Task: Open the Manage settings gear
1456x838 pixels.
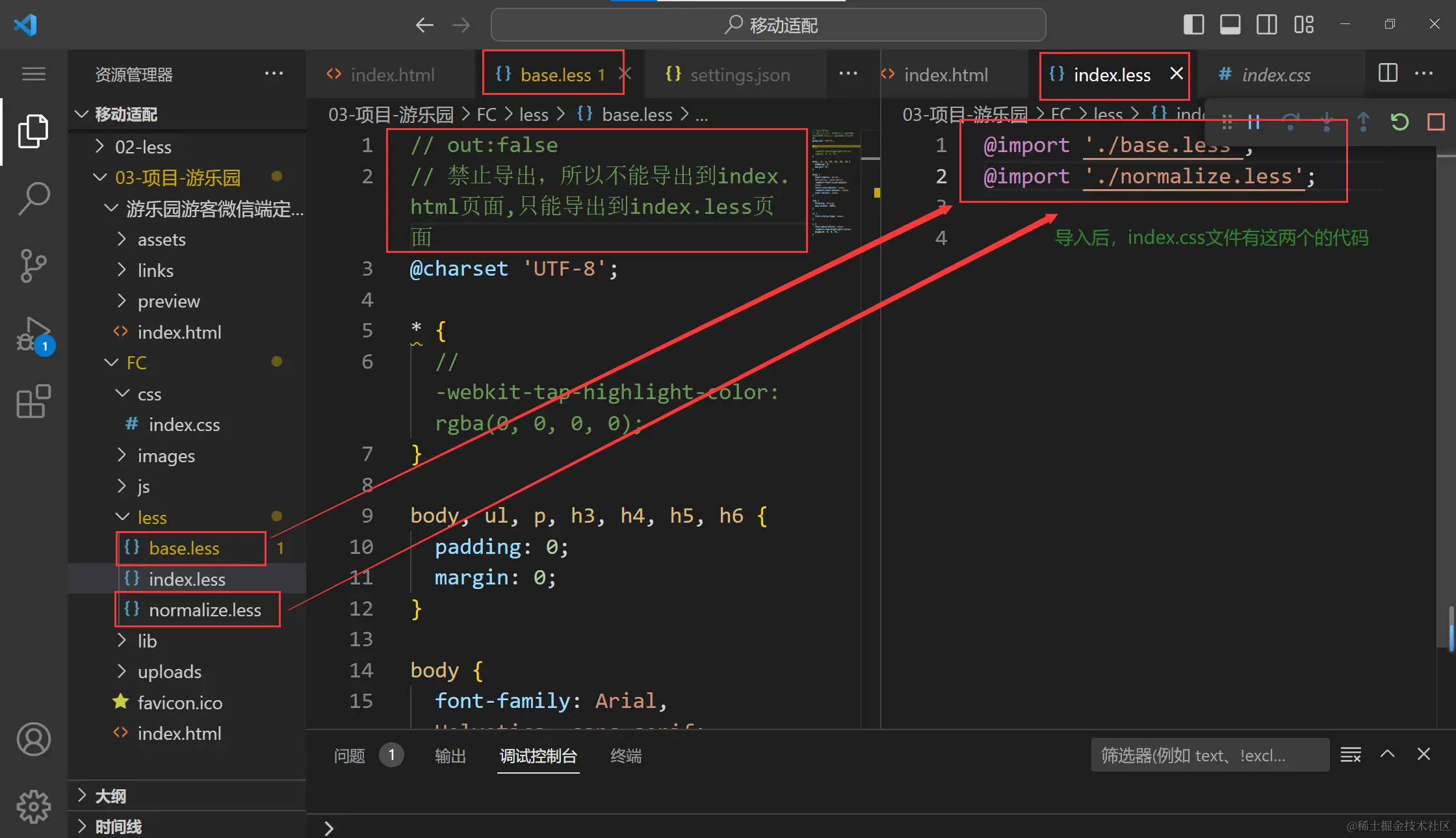Action: point(34,806)
